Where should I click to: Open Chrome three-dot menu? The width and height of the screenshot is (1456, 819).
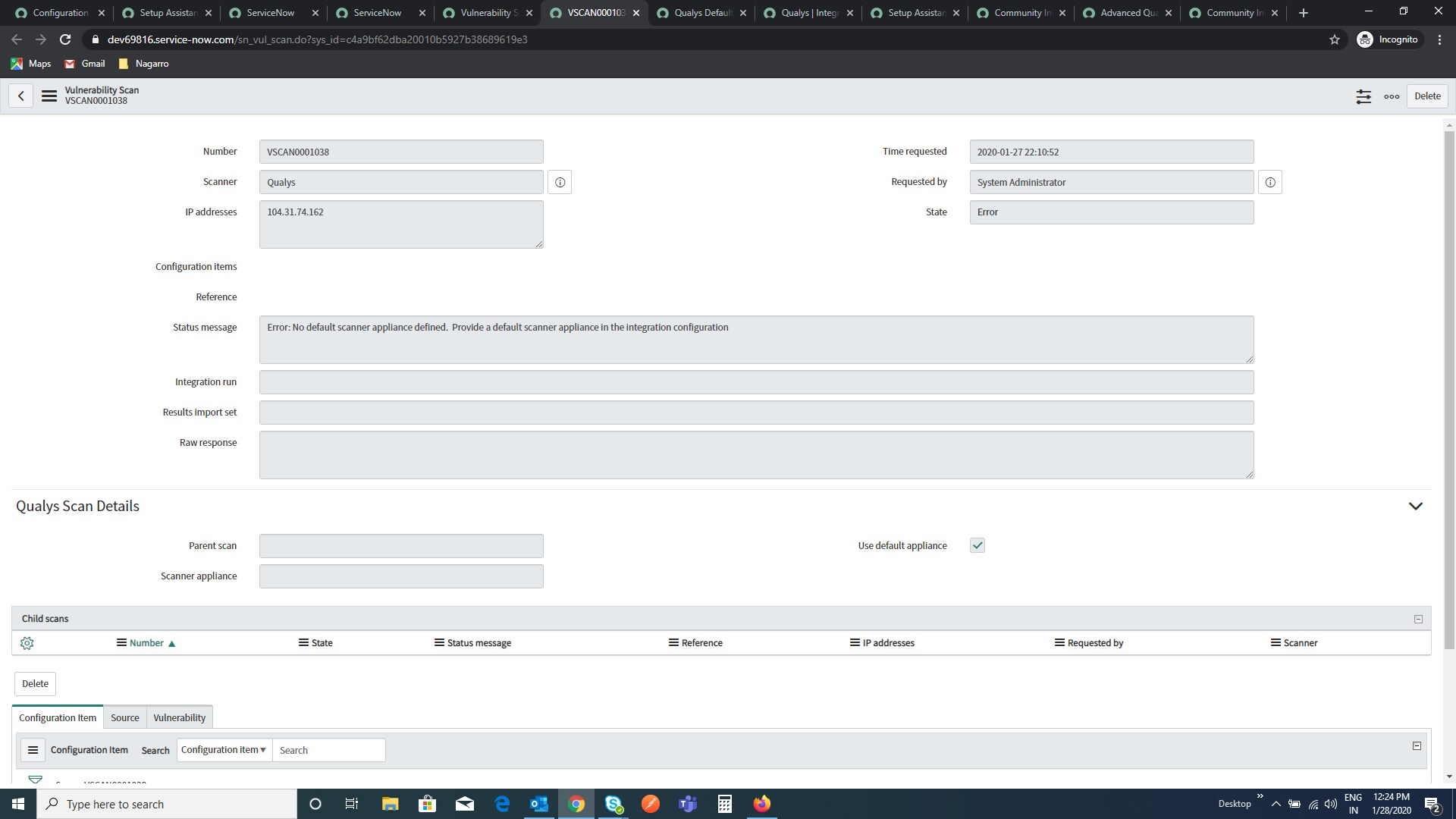1439,39
